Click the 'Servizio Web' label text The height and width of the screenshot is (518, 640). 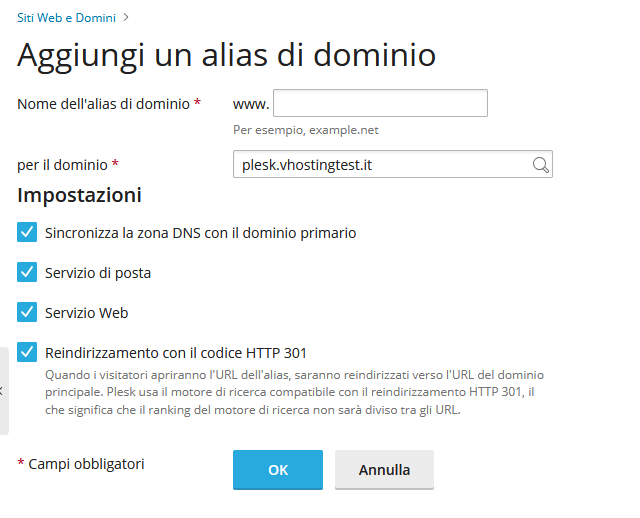[87, 313]
